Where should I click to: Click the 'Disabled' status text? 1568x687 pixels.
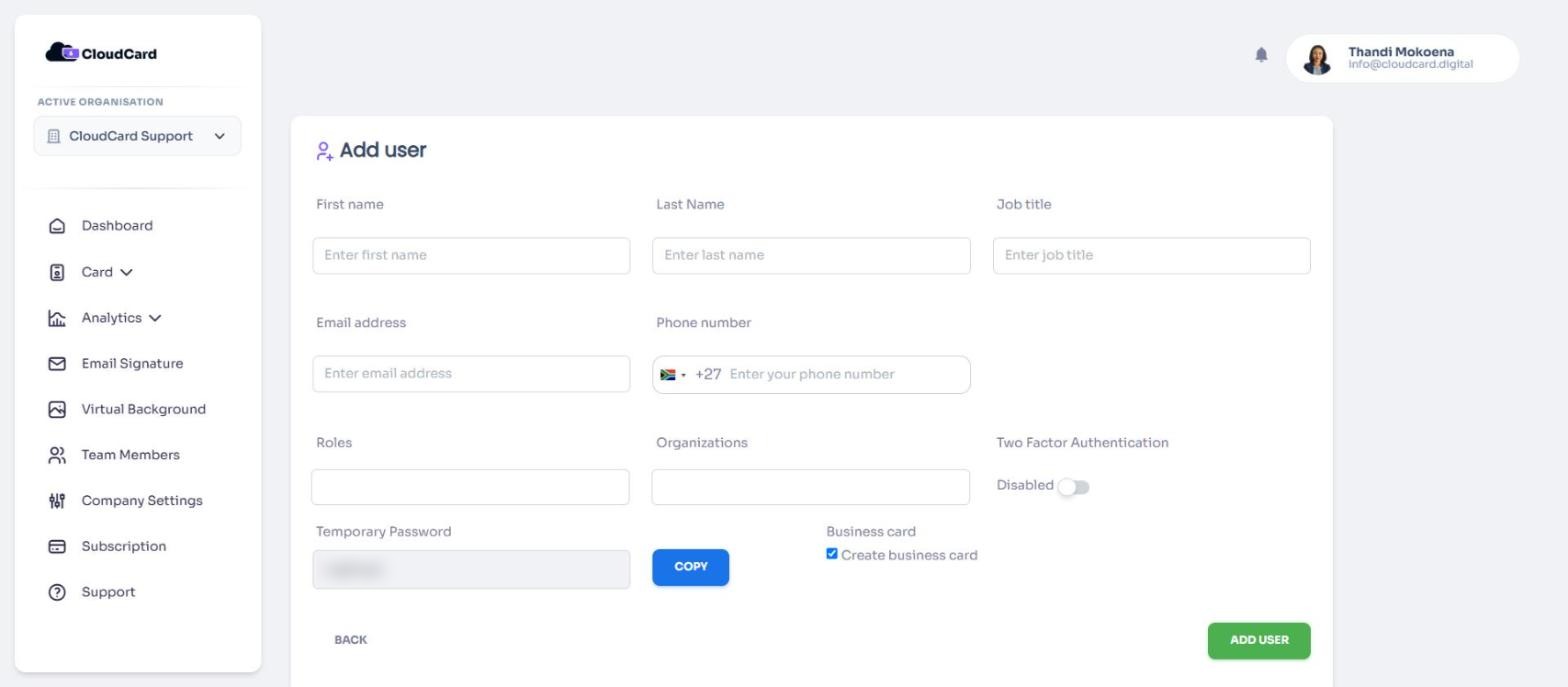point(1025,485)
